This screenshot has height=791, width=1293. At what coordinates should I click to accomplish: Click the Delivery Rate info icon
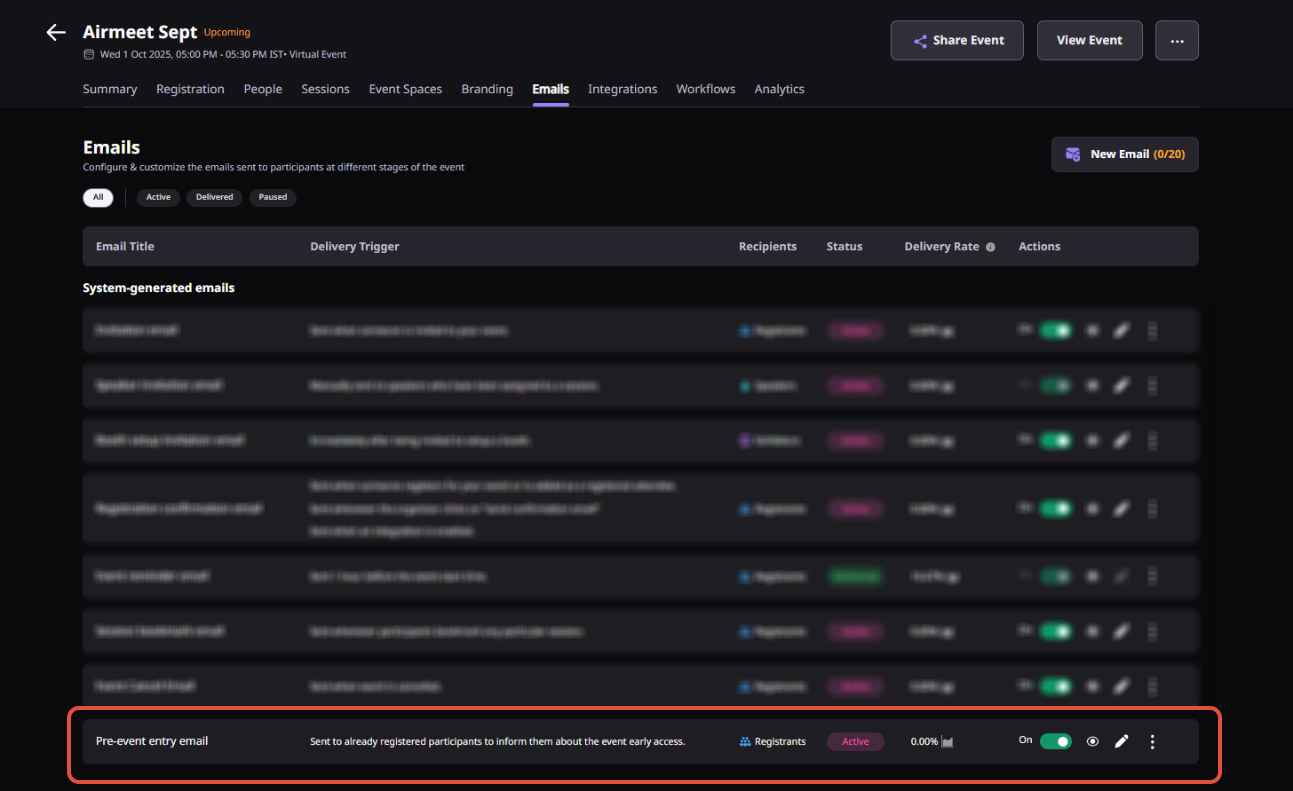pyautogui.click(x=990, y=247)
